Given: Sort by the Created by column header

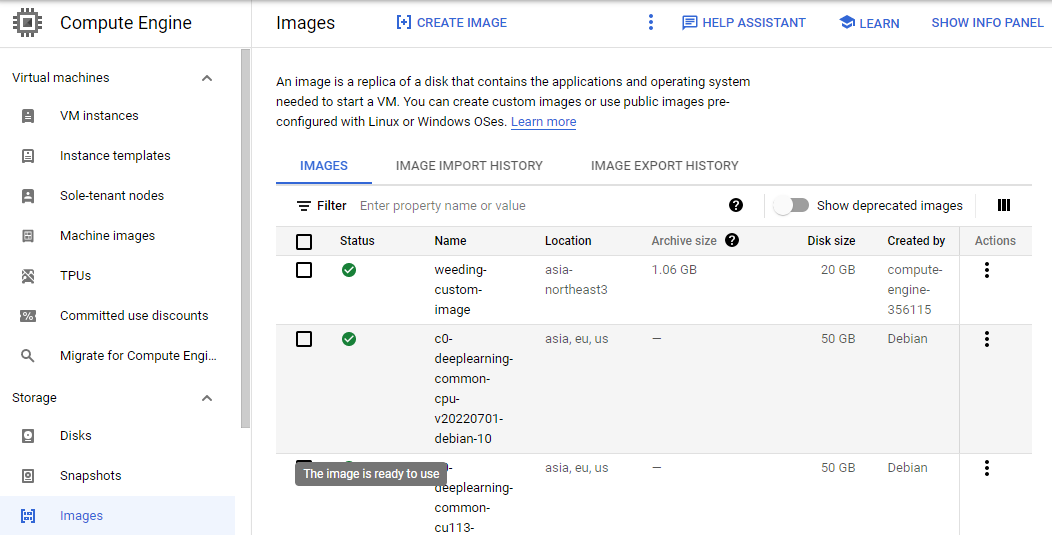Looking at the screenshot, I should (x=916, y=241).
